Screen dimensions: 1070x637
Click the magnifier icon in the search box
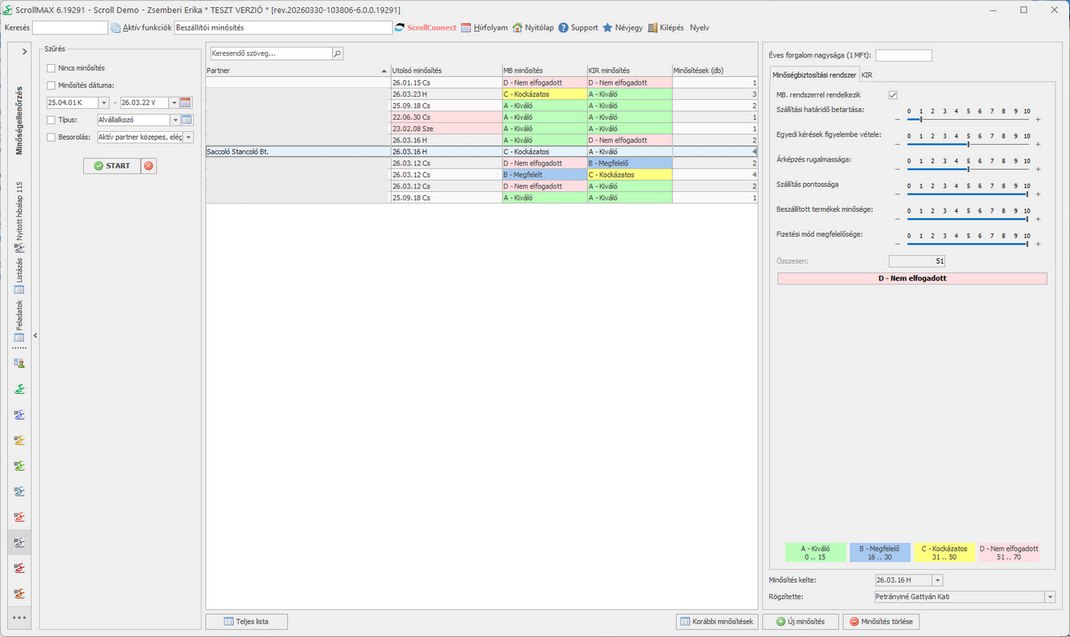(337, 53)
